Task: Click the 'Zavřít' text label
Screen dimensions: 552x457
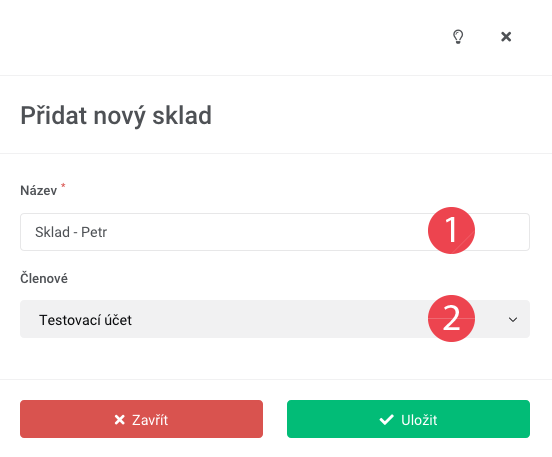Action: pyautogui.click(x=150, y=420)
